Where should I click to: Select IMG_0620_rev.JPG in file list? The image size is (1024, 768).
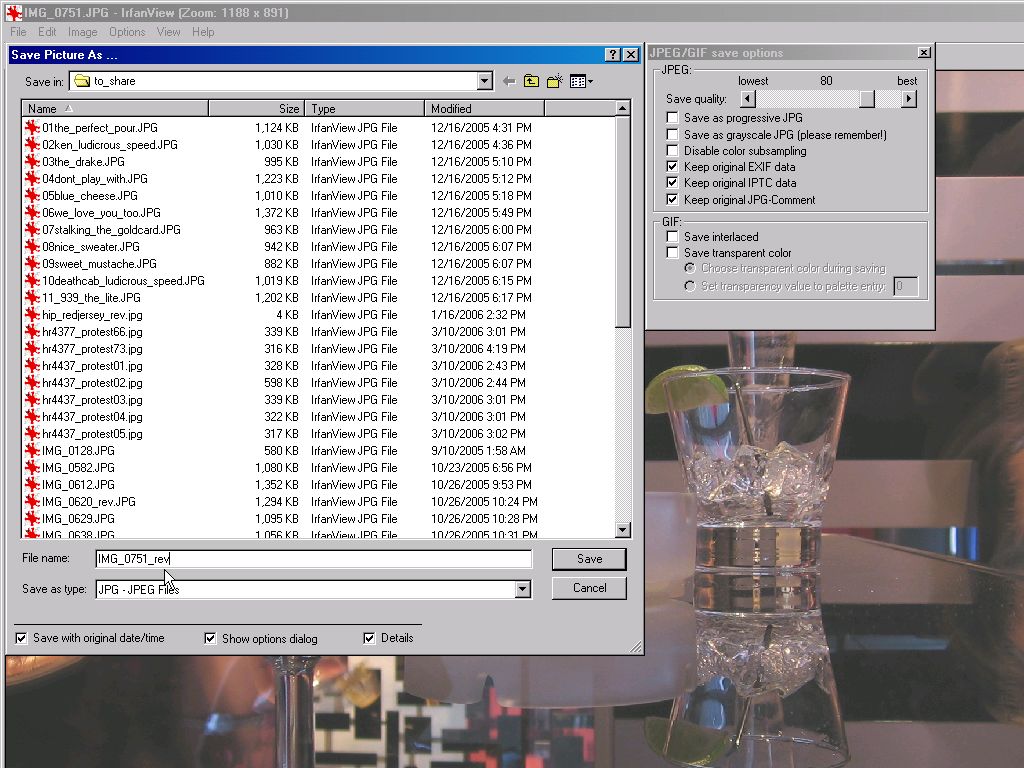pos(89,502)
